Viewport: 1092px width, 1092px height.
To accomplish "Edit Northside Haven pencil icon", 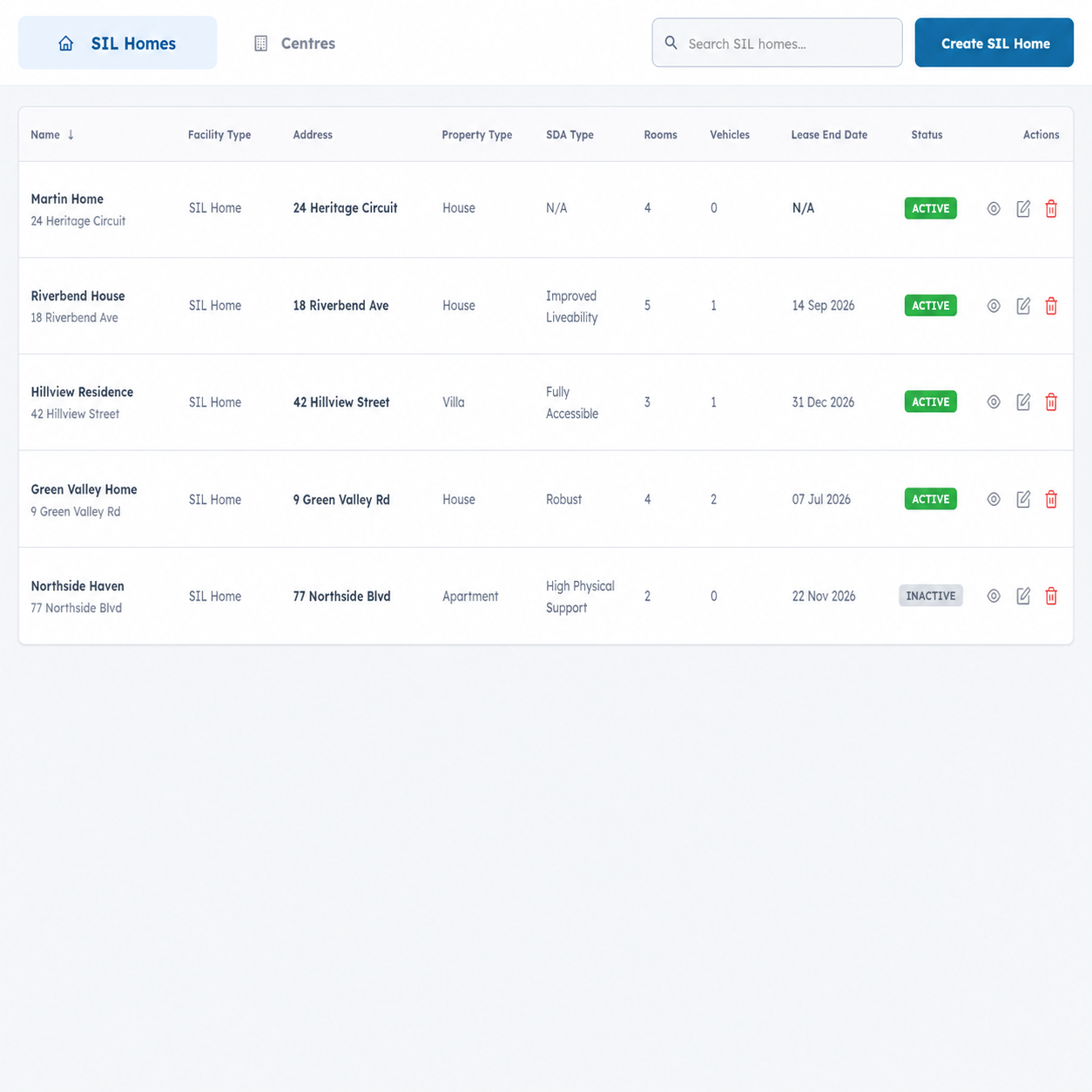I will 1023,597.
